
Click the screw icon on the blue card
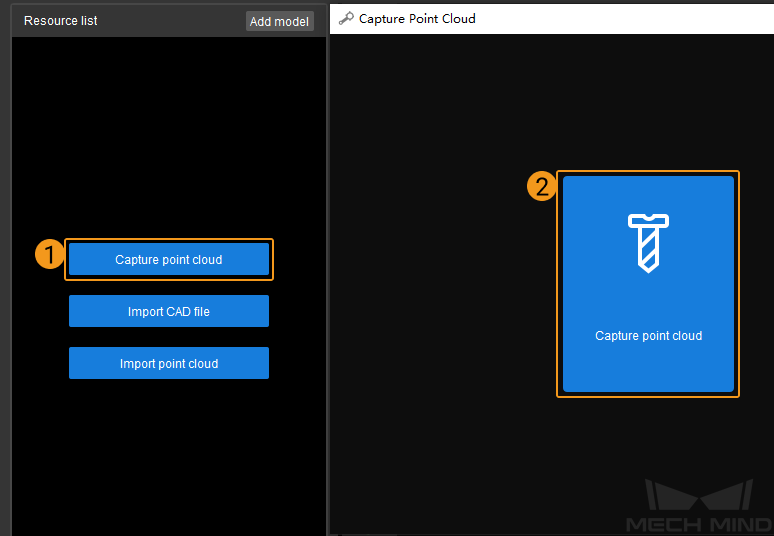click(648, 241)
